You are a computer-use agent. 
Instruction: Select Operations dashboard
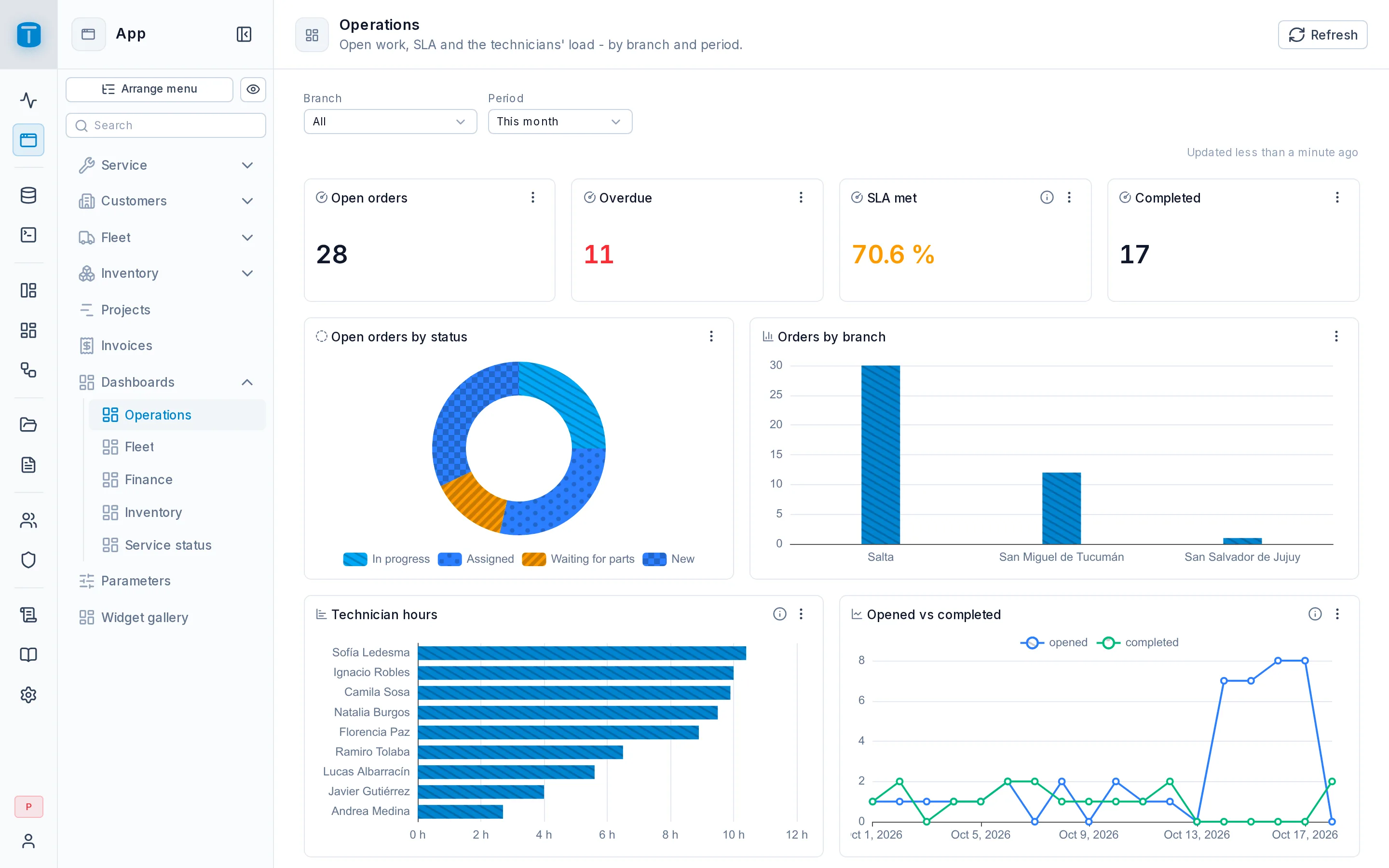pyautogui.click(x=177, y=415)
